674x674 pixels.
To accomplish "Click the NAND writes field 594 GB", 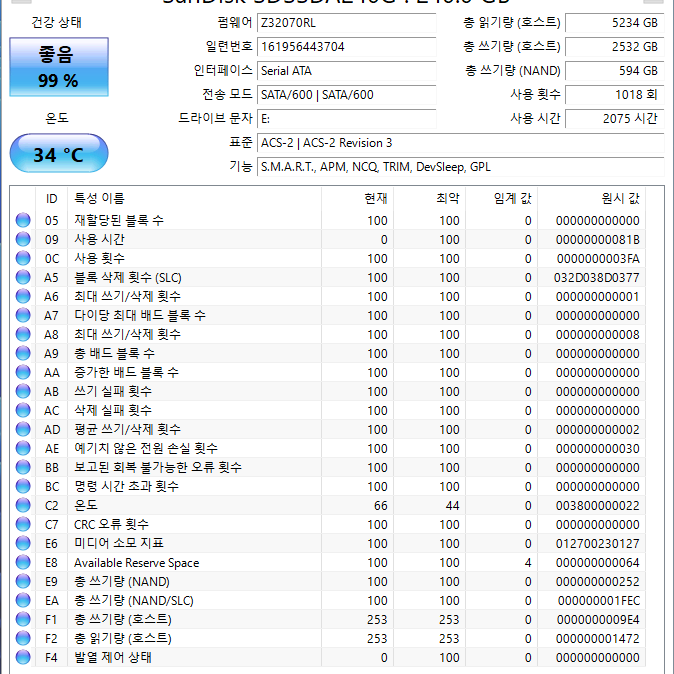I will click(615, 71).
